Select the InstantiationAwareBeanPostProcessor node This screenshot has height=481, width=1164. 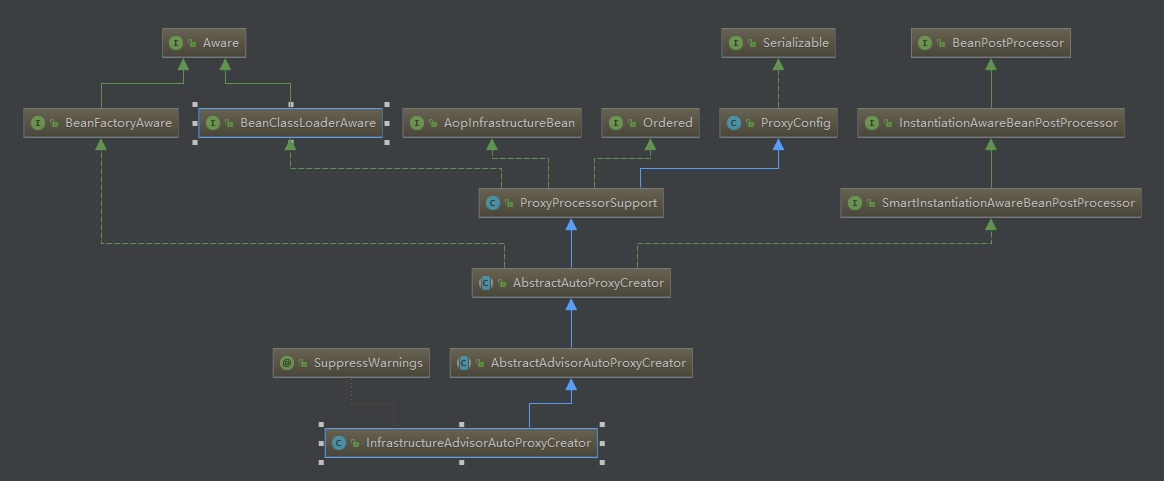pos(990,123)
